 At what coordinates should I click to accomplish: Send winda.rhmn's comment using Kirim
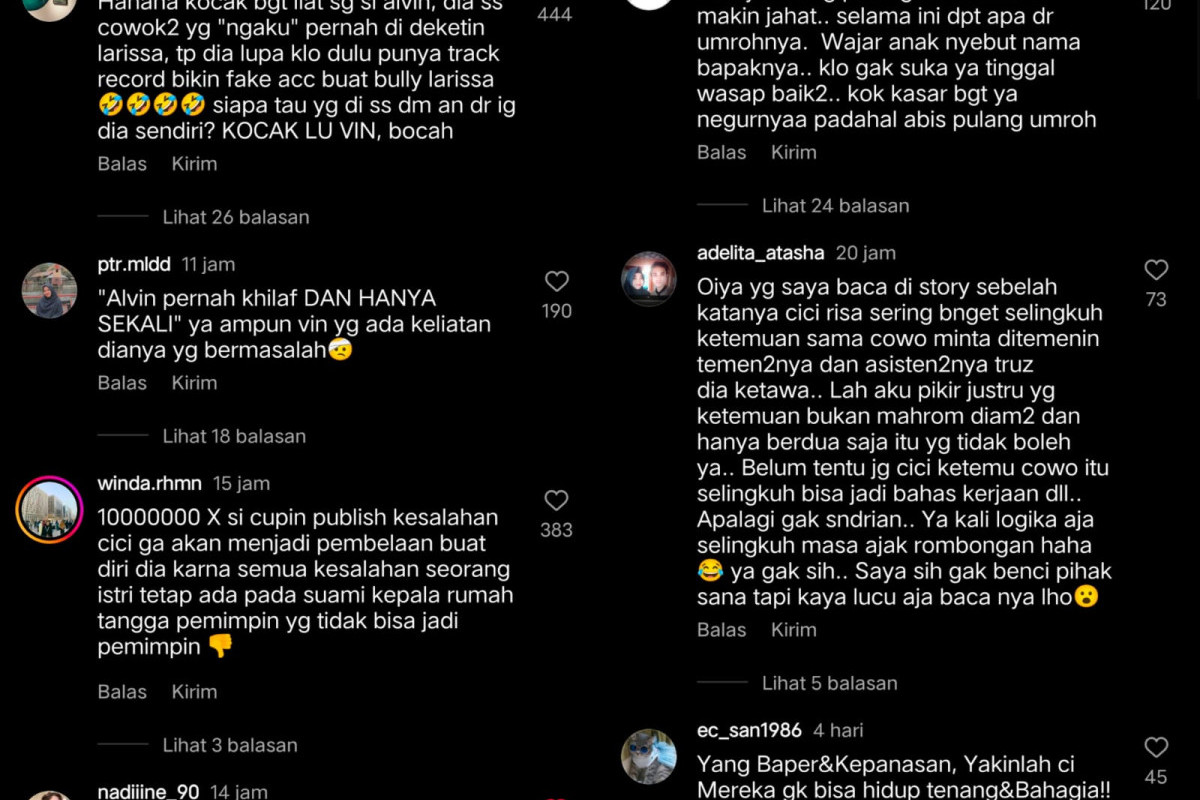pos(194,692)
